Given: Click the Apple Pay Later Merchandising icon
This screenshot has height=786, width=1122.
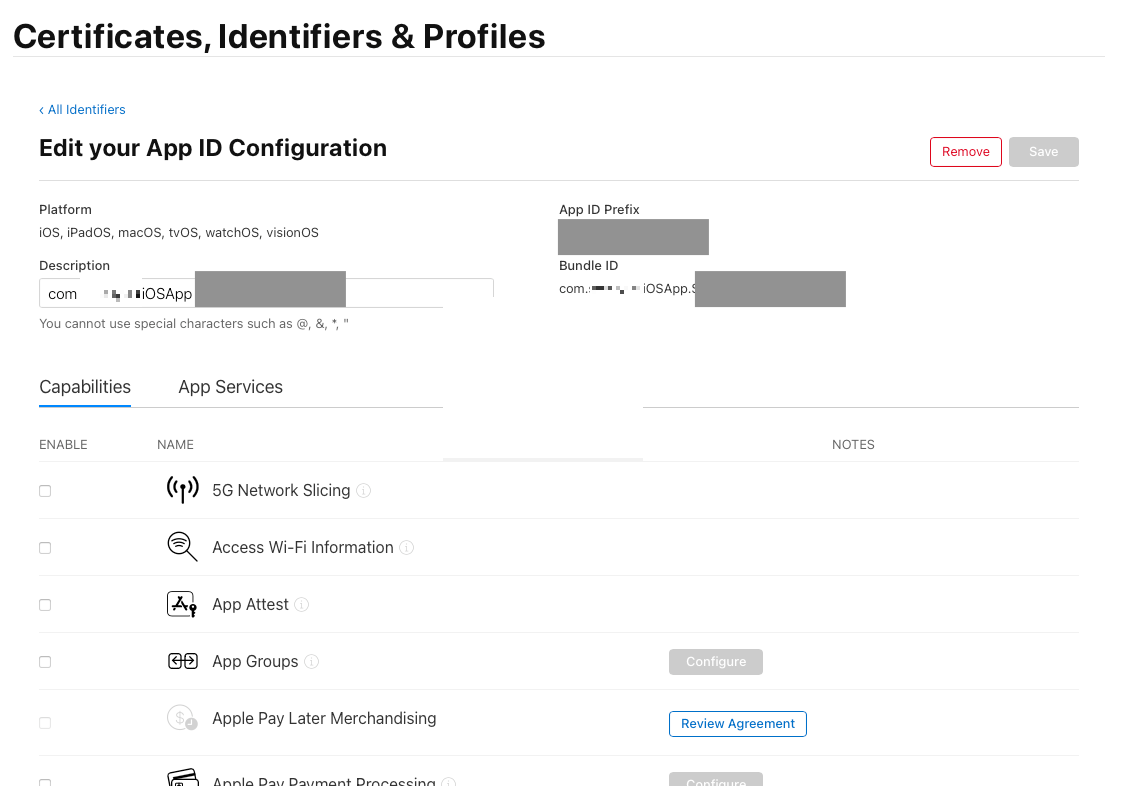Looking at the screenshot, I should point(182,718).
